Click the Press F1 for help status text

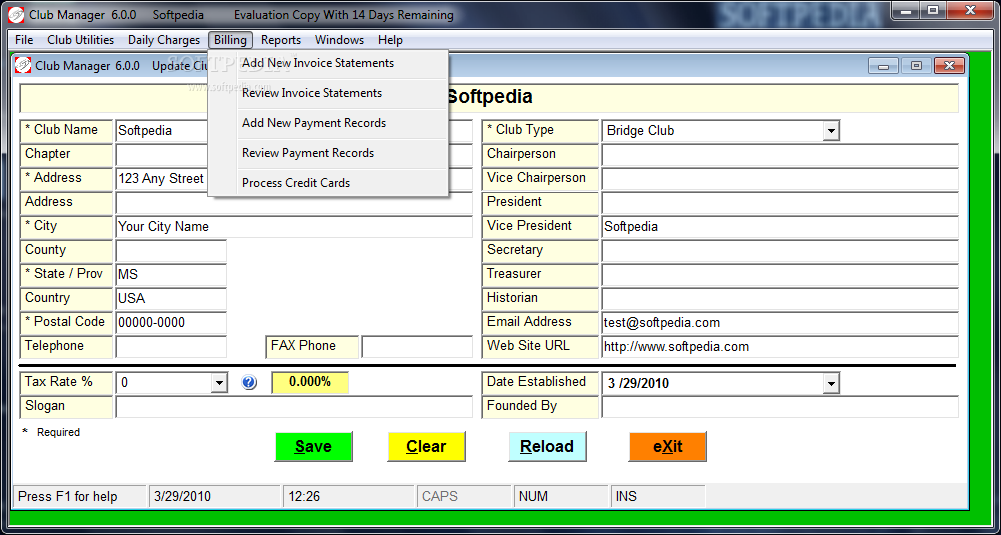coord(80,496)
